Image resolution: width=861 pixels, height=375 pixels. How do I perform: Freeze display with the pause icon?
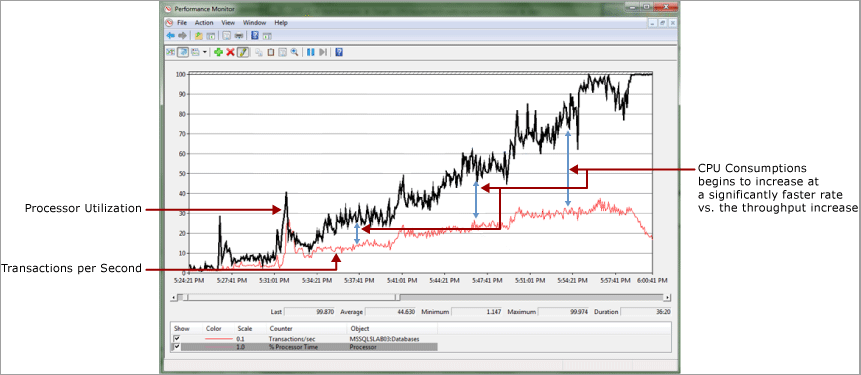point(310,52)
